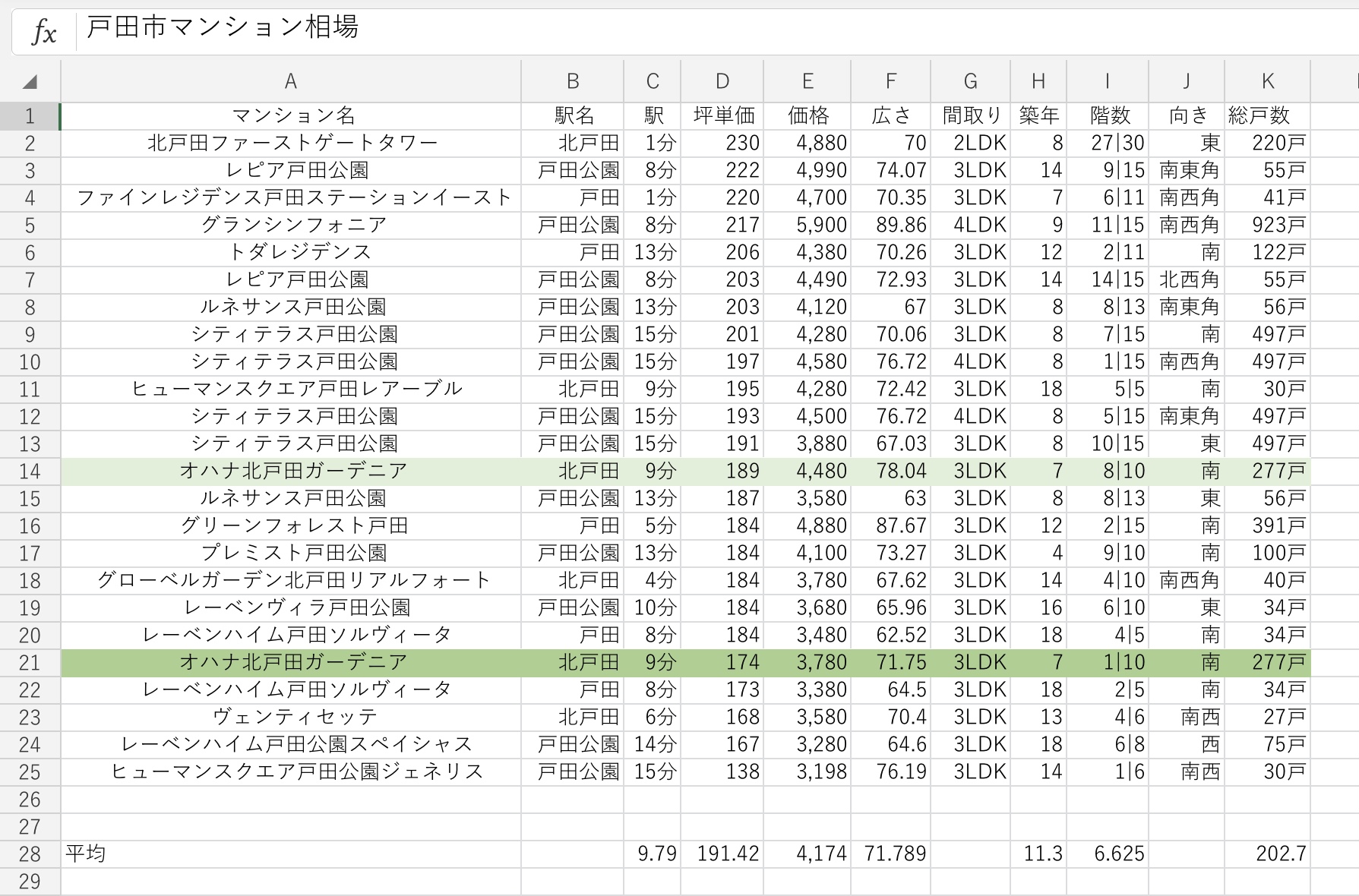Select row 14 header
Viewport: 1359px width, 896px height.
(30, 472)
